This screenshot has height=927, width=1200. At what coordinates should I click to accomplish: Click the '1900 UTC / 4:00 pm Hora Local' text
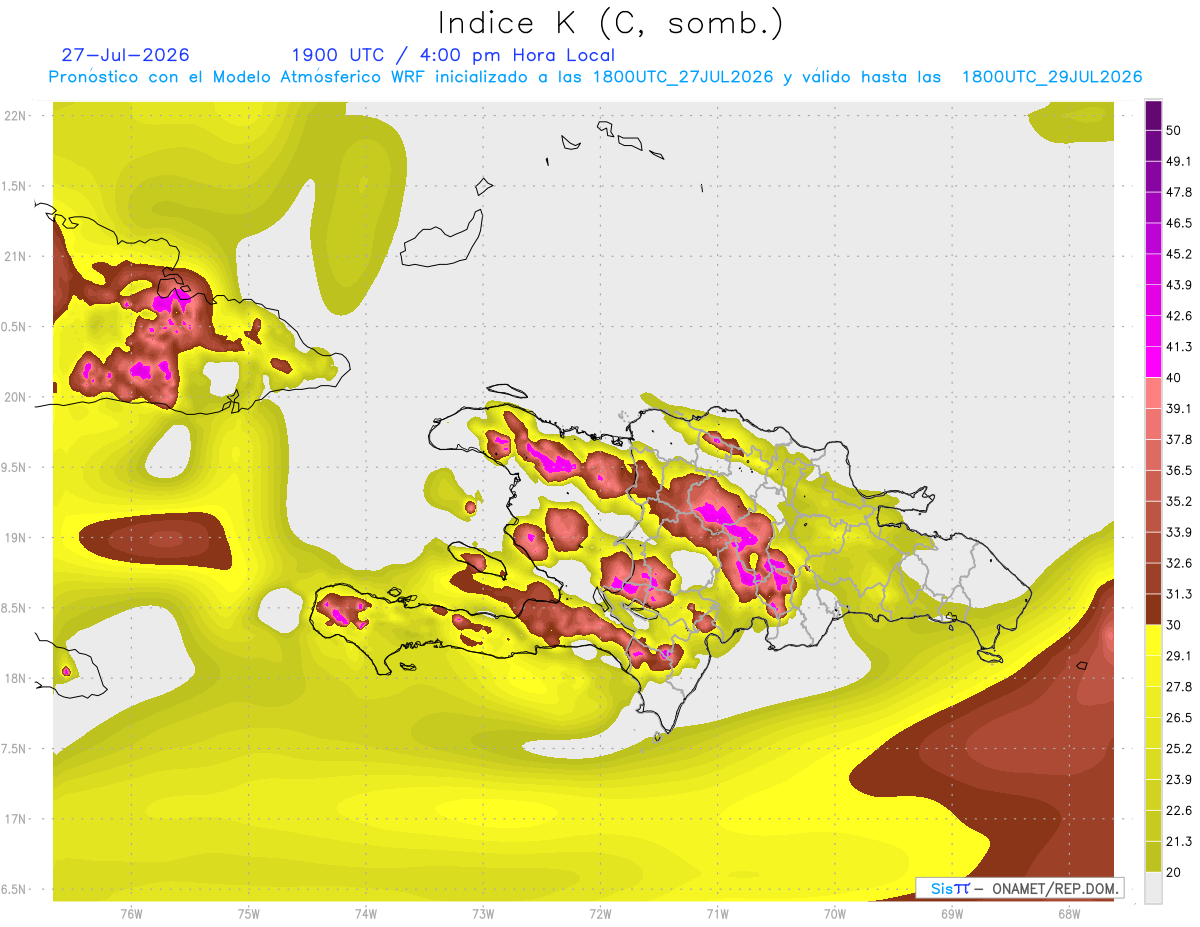pyautogui.click(x=453, y=55)
